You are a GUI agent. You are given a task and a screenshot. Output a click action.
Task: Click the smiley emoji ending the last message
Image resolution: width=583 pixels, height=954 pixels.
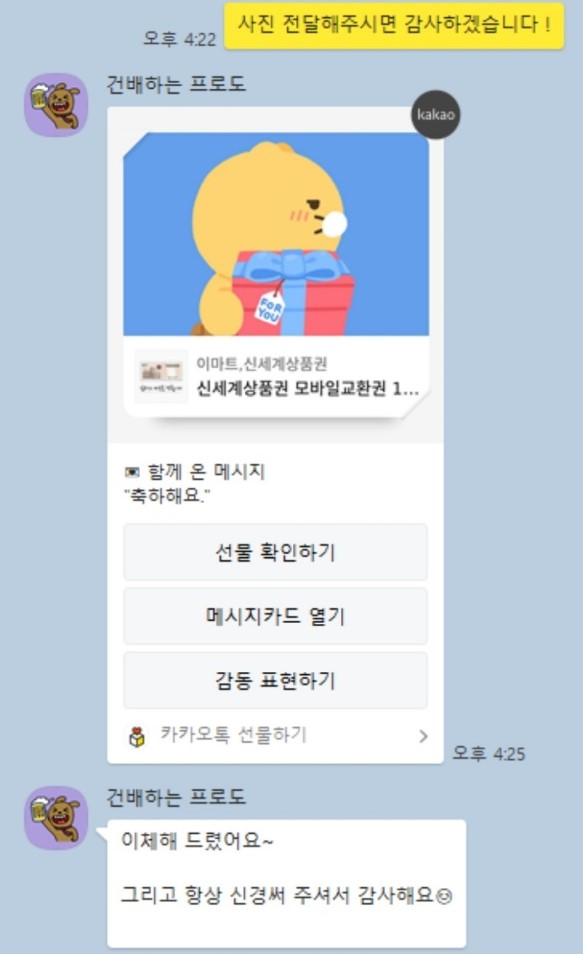click(444, 896)
